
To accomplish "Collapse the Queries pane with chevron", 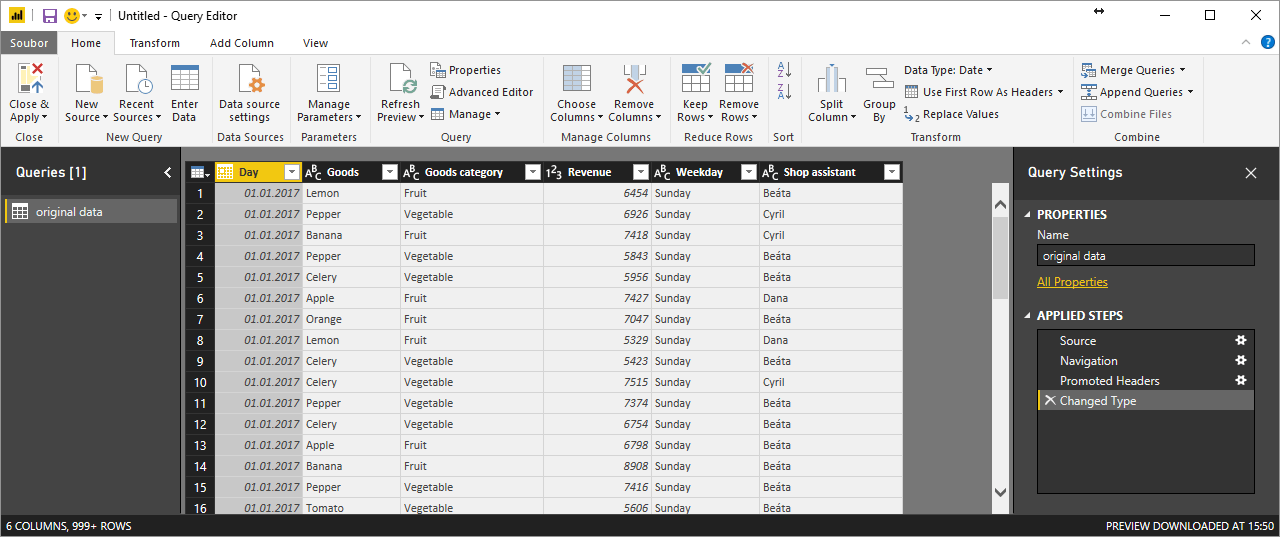I will [167, 172].
